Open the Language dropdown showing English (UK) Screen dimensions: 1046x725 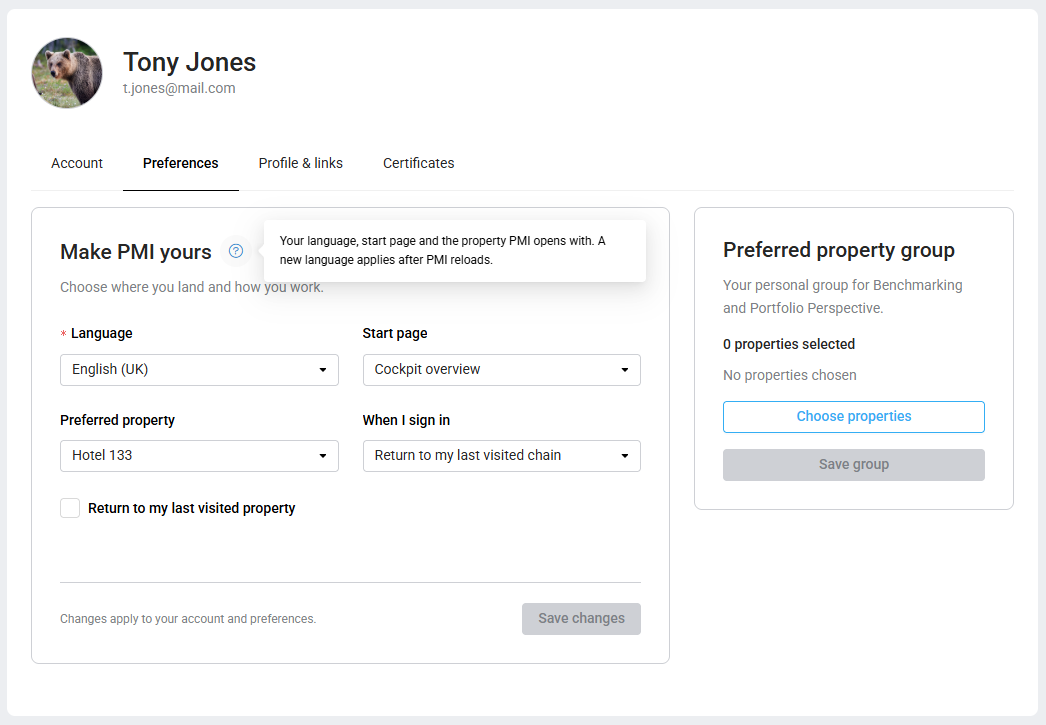(199, 370)
